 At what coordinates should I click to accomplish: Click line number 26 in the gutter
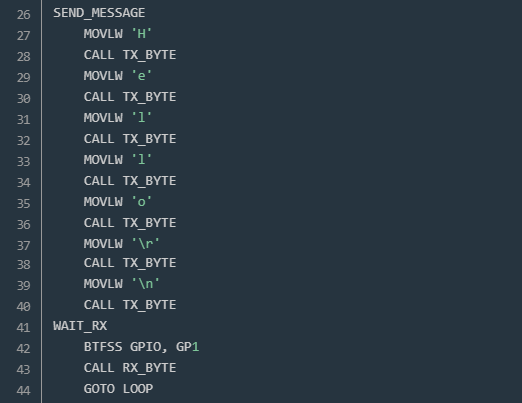[23, 15]
